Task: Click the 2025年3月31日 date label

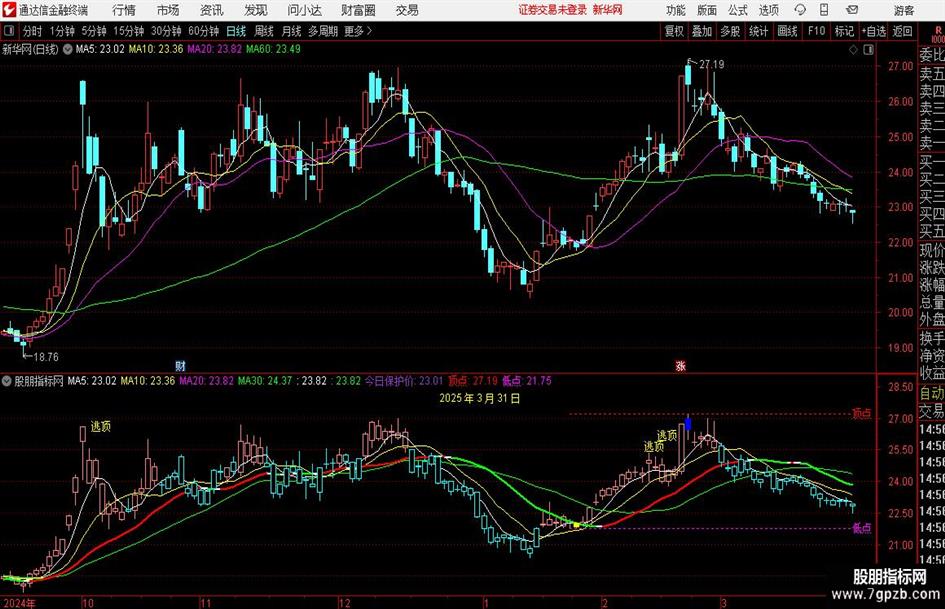Action: point(480,398)
